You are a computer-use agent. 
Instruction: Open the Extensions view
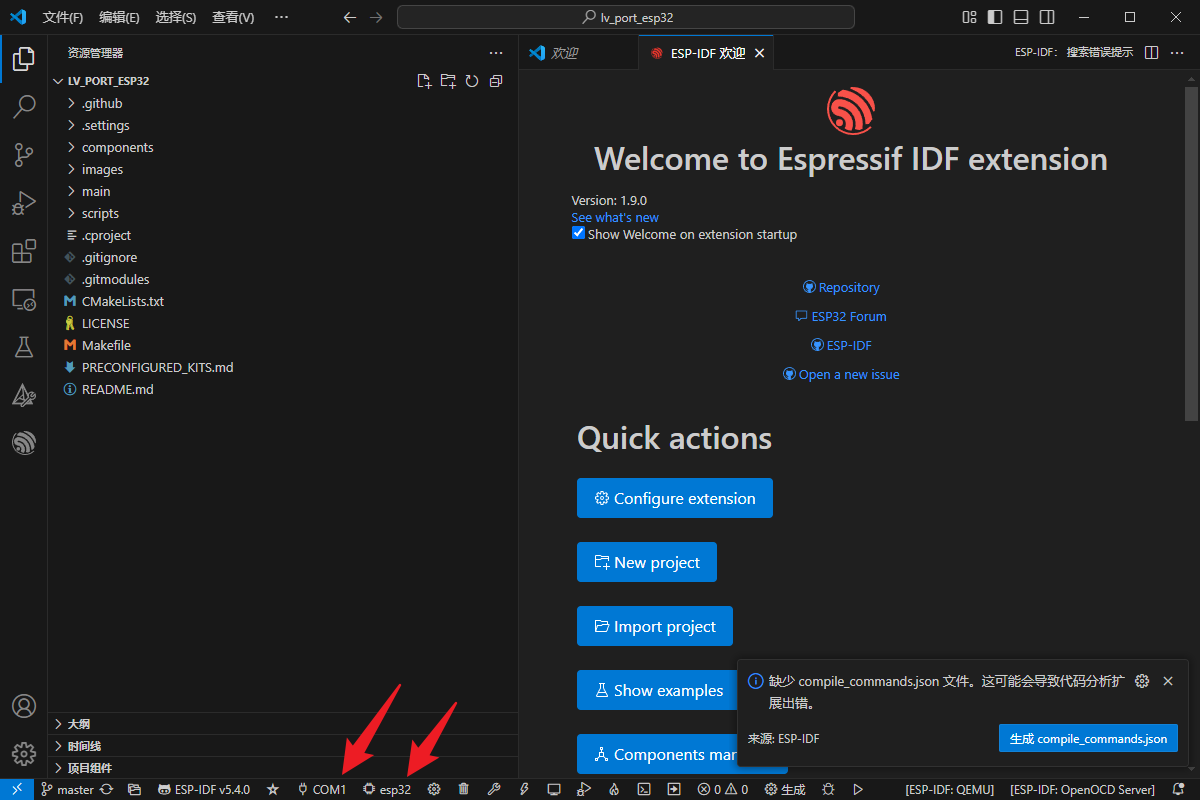pyautogui.click(x=23, y=251)
